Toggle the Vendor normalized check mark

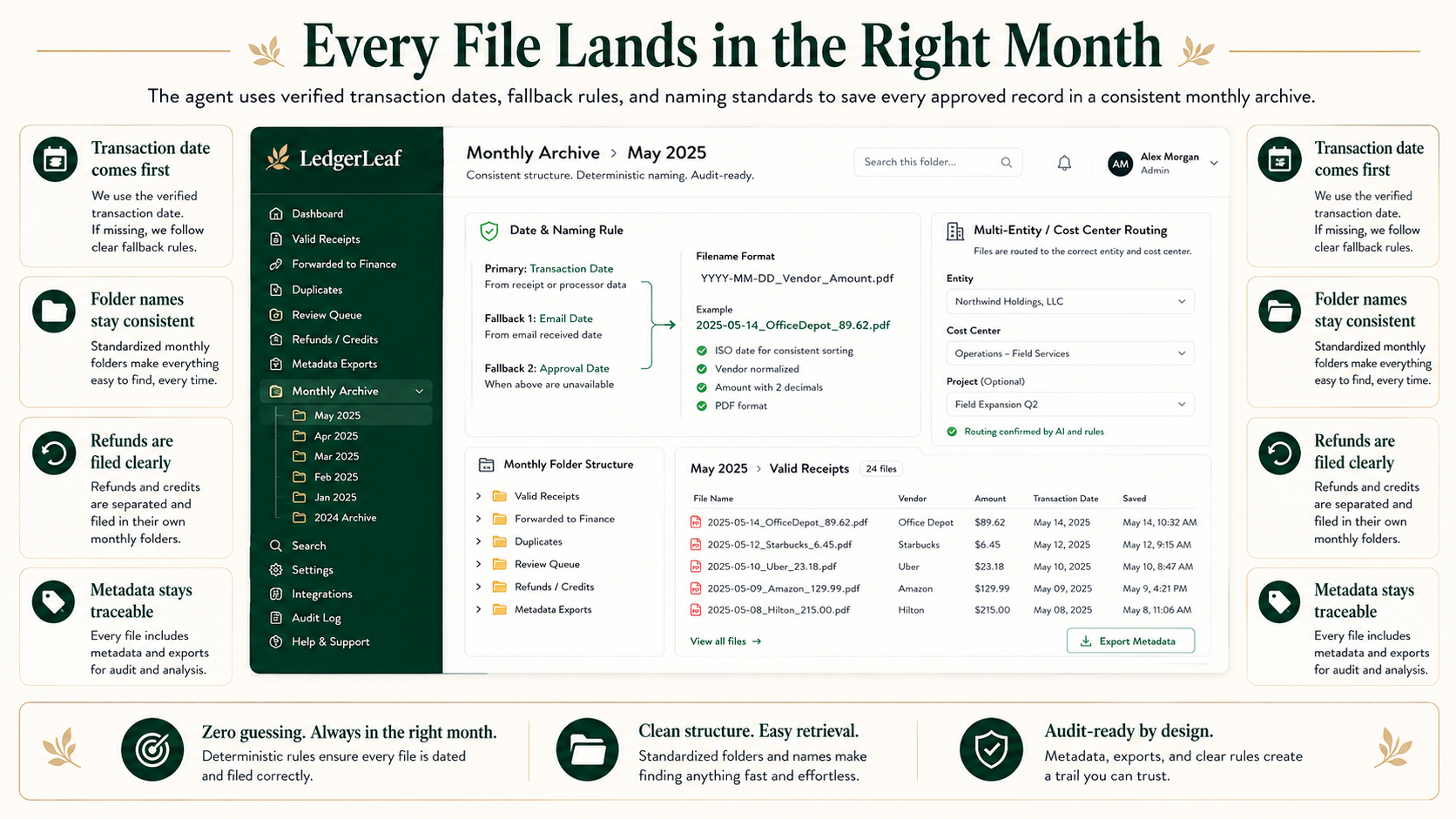pos(702,369)
